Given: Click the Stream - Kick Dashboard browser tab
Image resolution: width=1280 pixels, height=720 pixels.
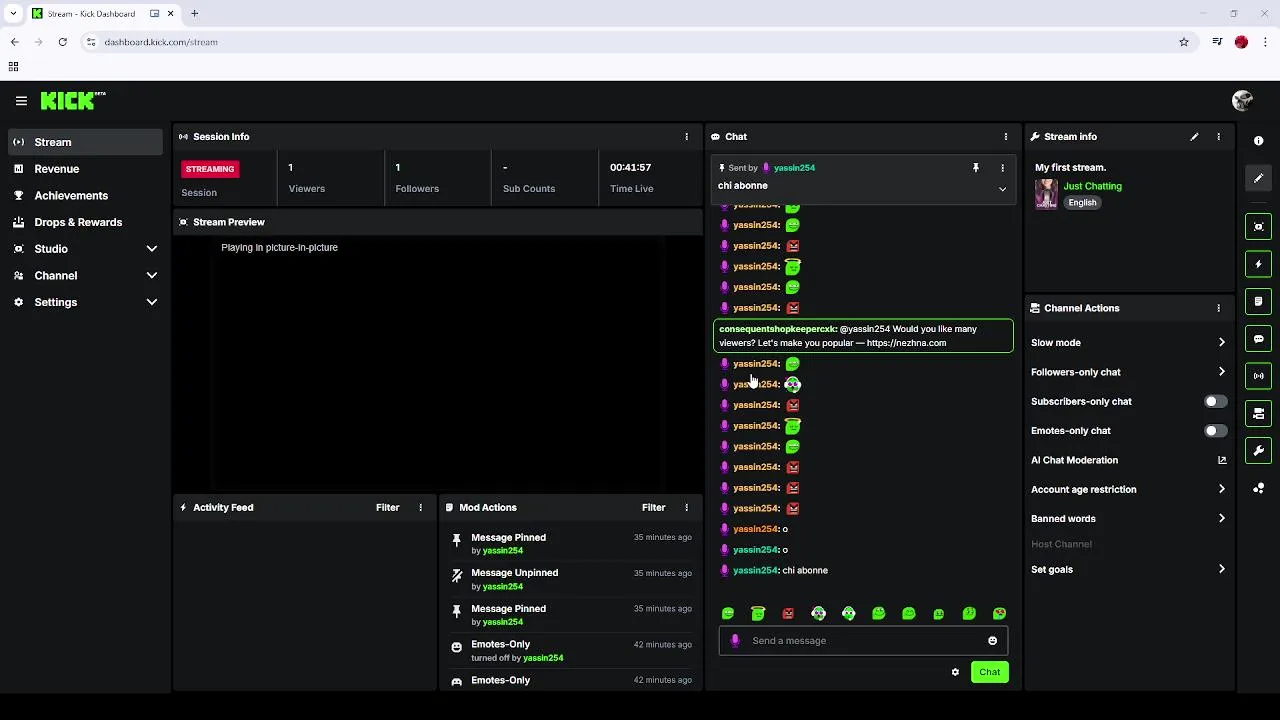Looking at the screenshot, I should point(102,14).
